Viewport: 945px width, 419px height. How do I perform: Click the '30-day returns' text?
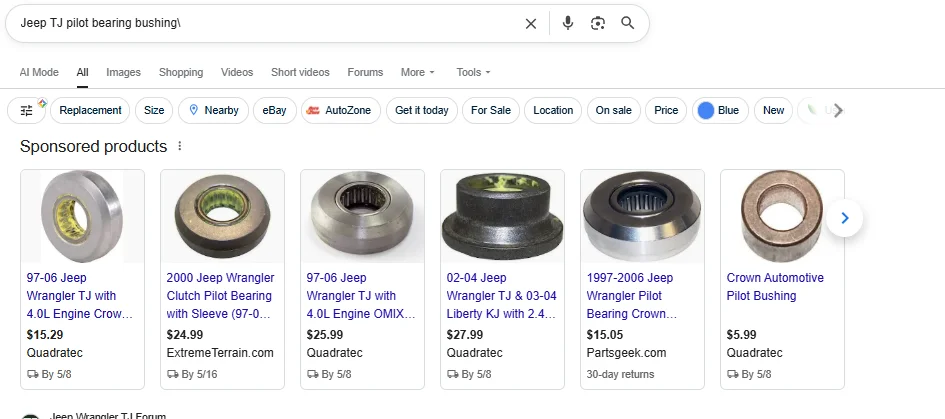point(620,374)
